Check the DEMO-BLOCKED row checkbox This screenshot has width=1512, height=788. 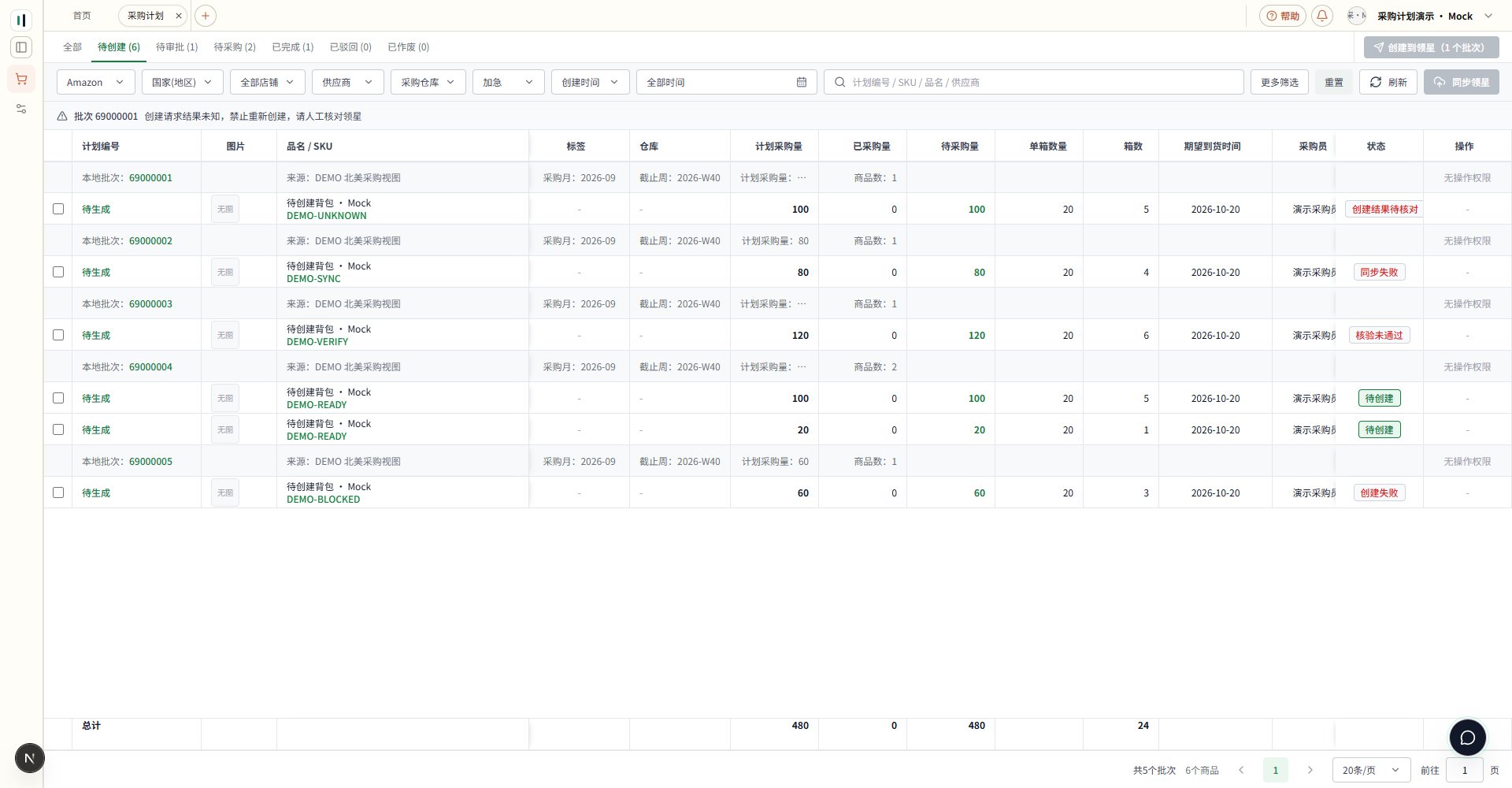[x=58, y=492]
